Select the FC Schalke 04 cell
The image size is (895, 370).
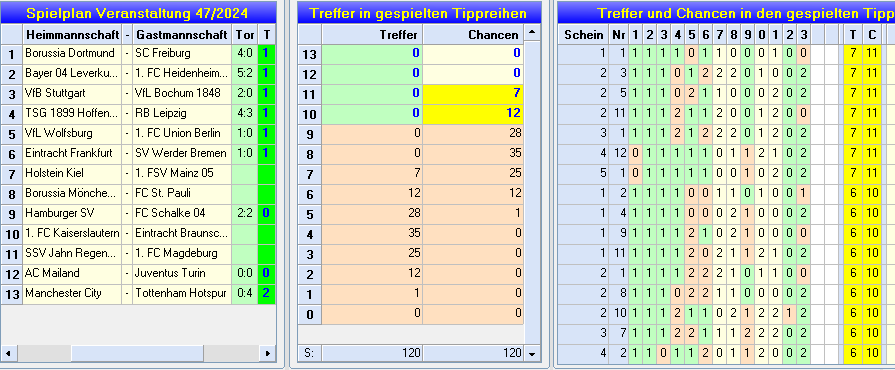(x=183, y=214)
